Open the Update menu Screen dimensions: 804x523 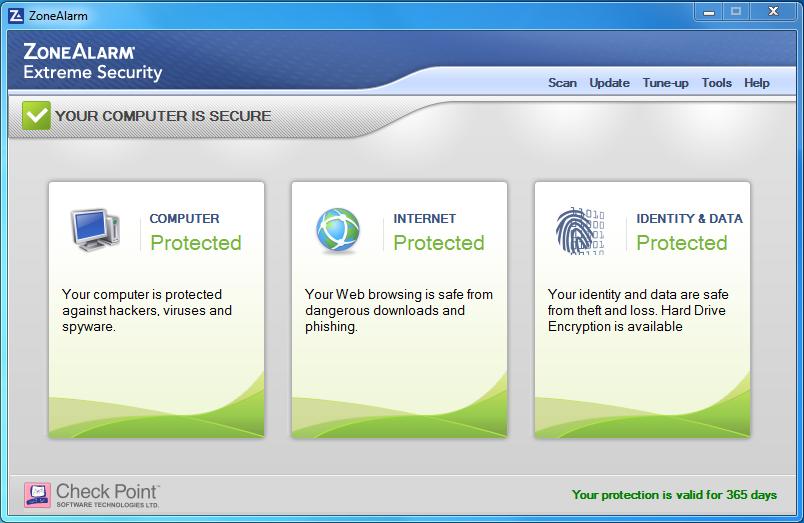(x=609, y=83)
